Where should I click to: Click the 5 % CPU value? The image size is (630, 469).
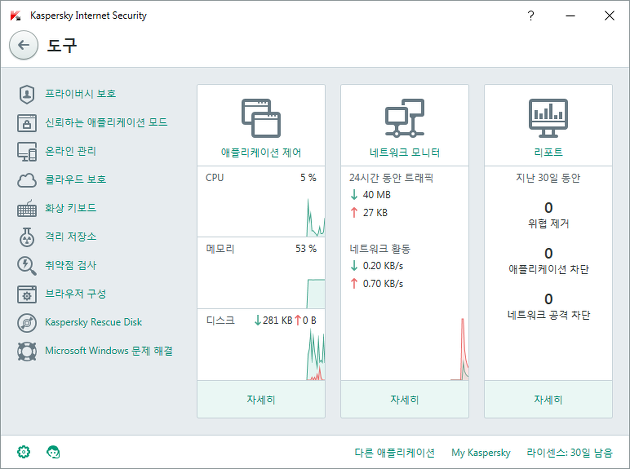pos(308,178)
